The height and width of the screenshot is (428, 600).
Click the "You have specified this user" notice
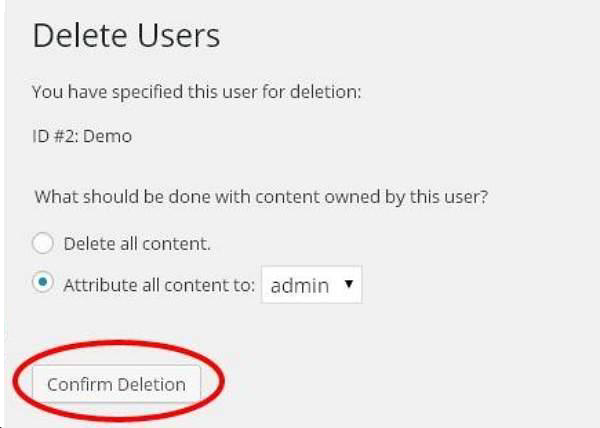pos(196,92)
